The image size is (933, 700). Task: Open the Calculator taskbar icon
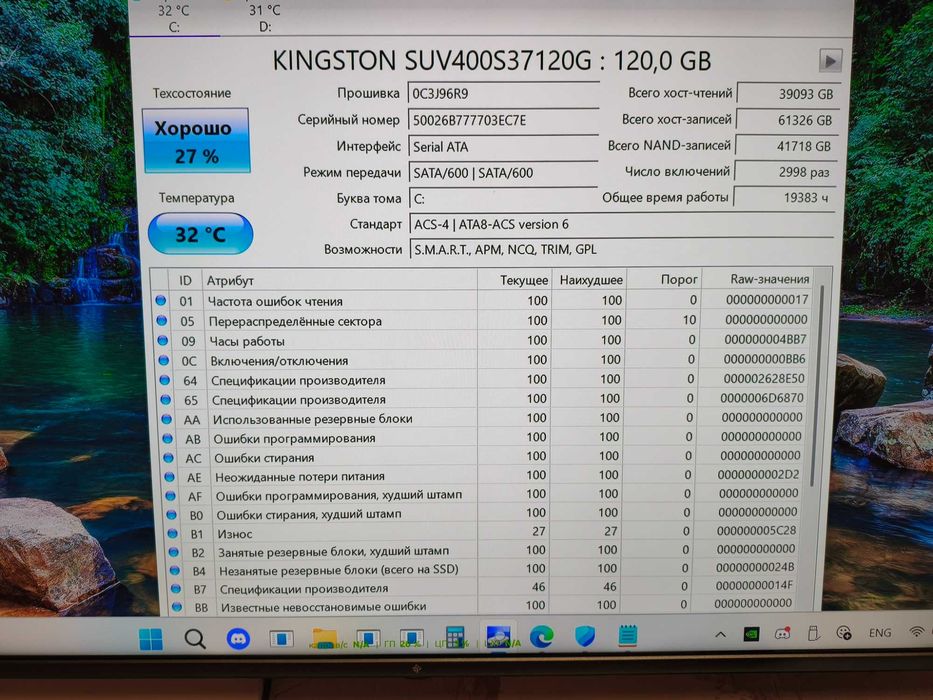[455, 637]
